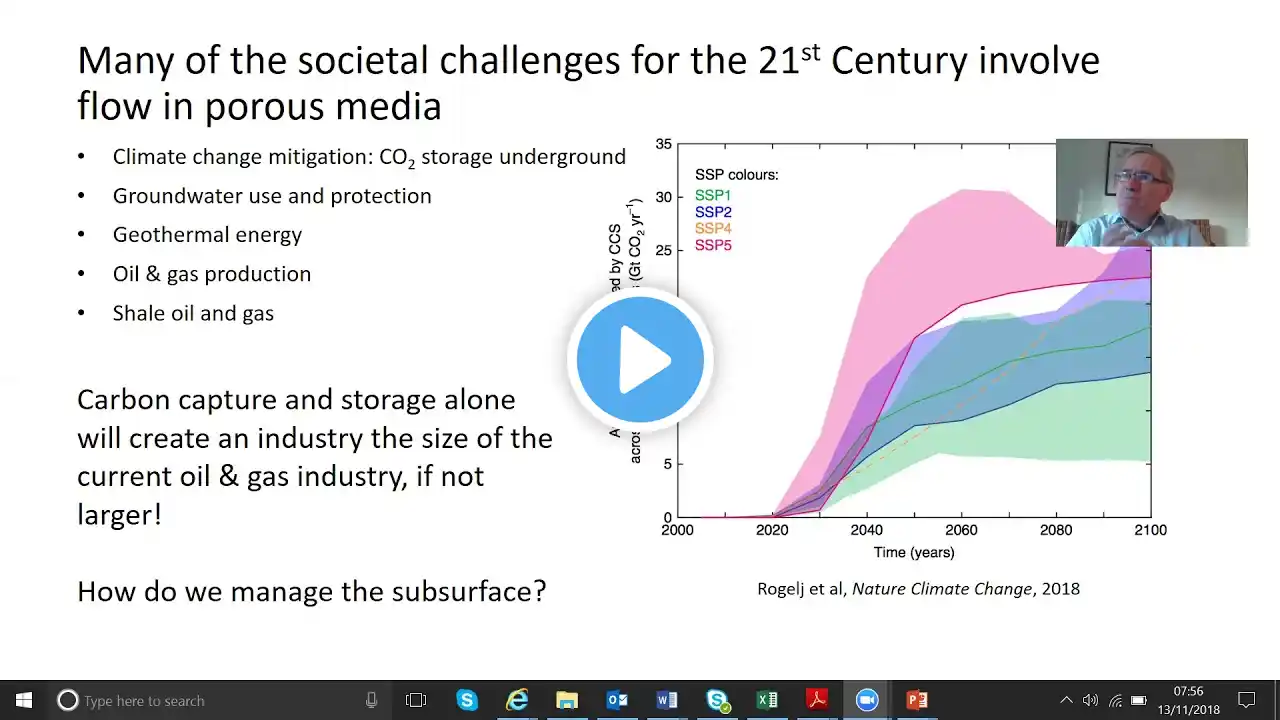Play the video with the blue play button
Screen dimensions: 1280x720
pos(640,359)
